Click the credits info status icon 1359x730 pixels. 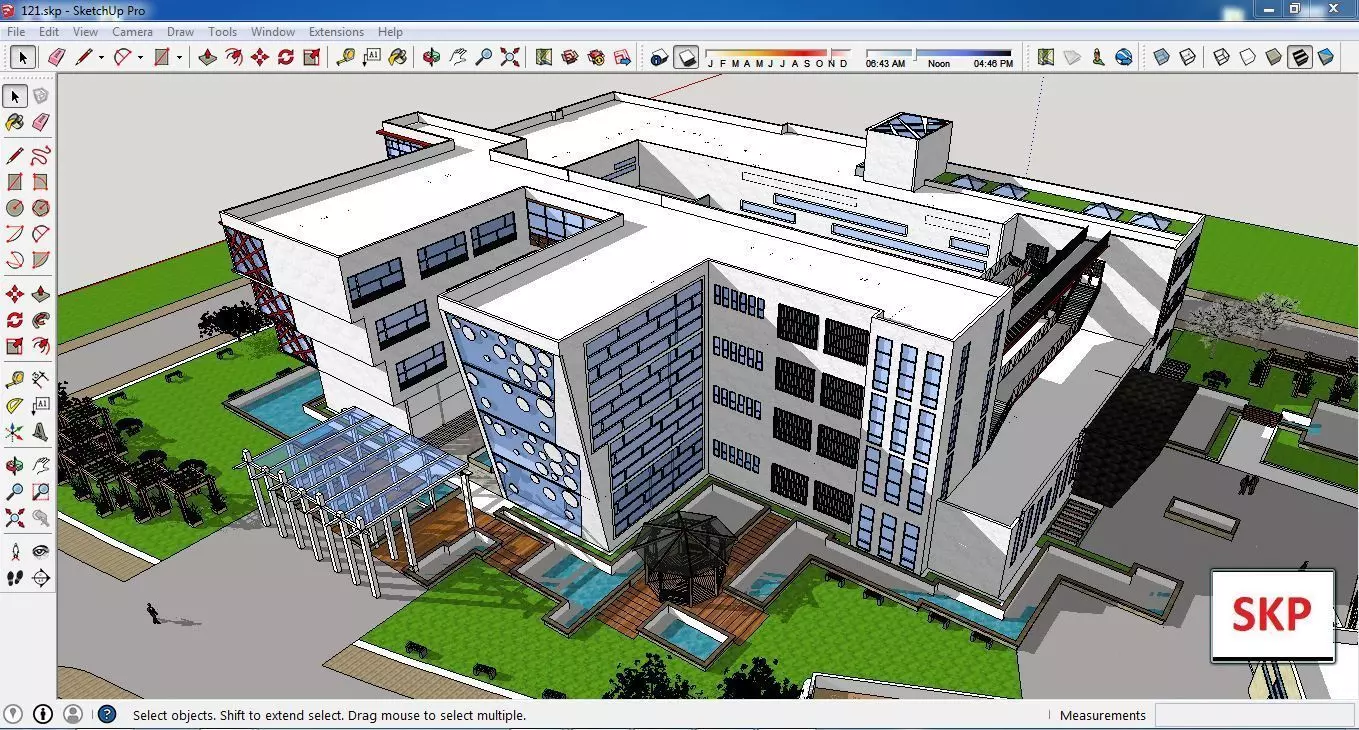coord(43,714)
